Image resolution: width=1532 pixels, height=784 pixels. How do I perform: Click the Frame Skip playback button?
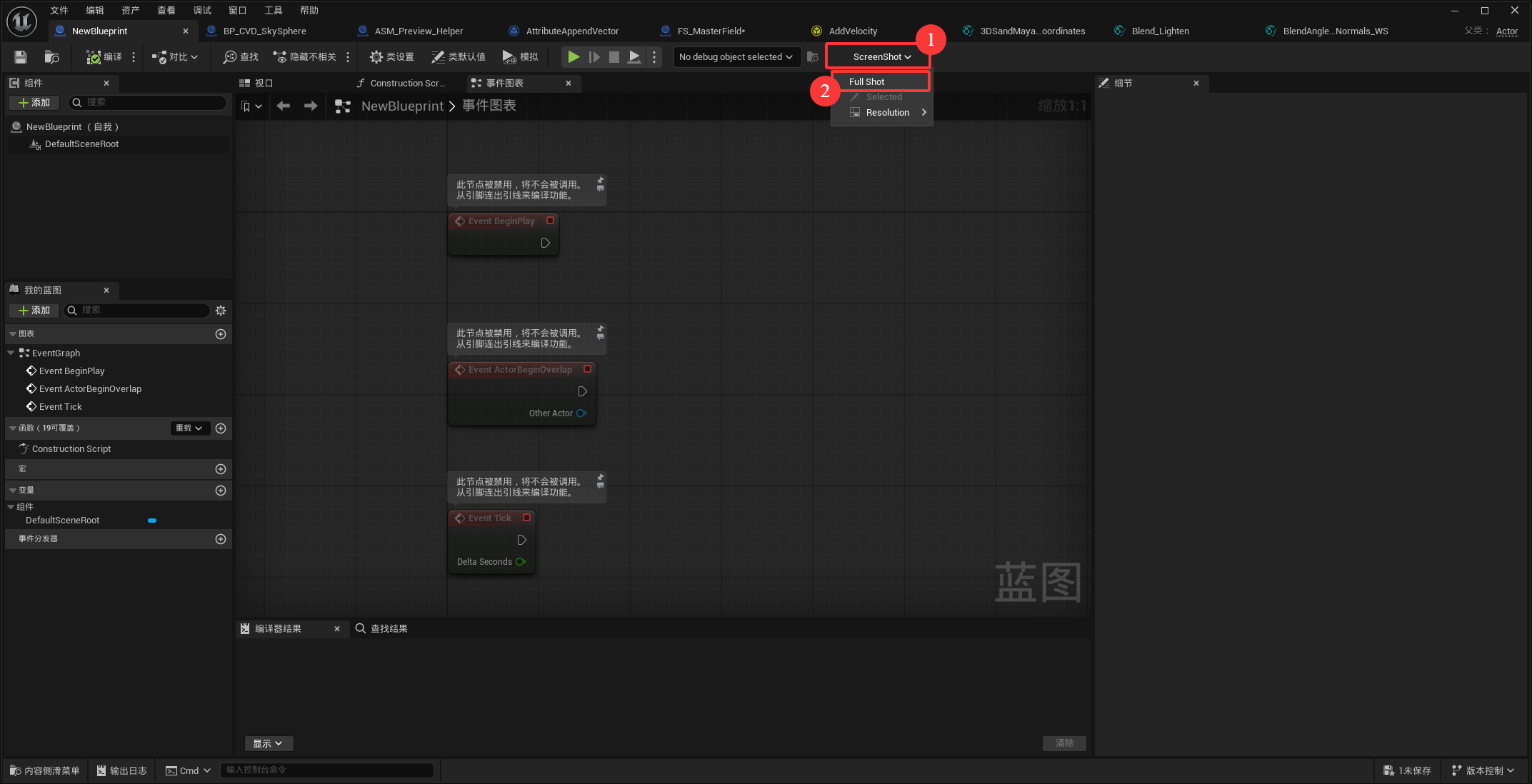pos(594,57)
